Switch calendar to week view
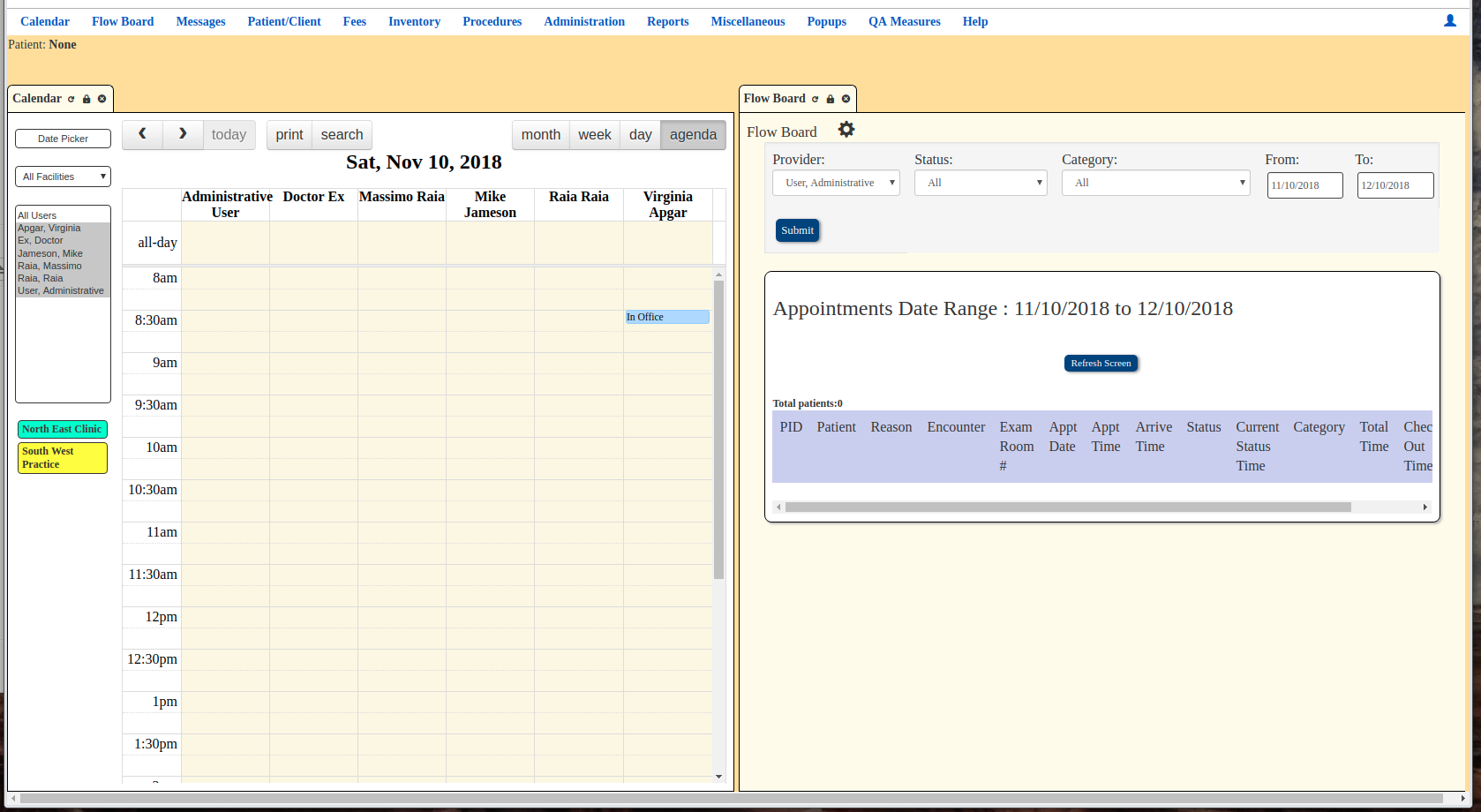The image size is (1481, 812). pyautogui.click(x=595, y=134)
